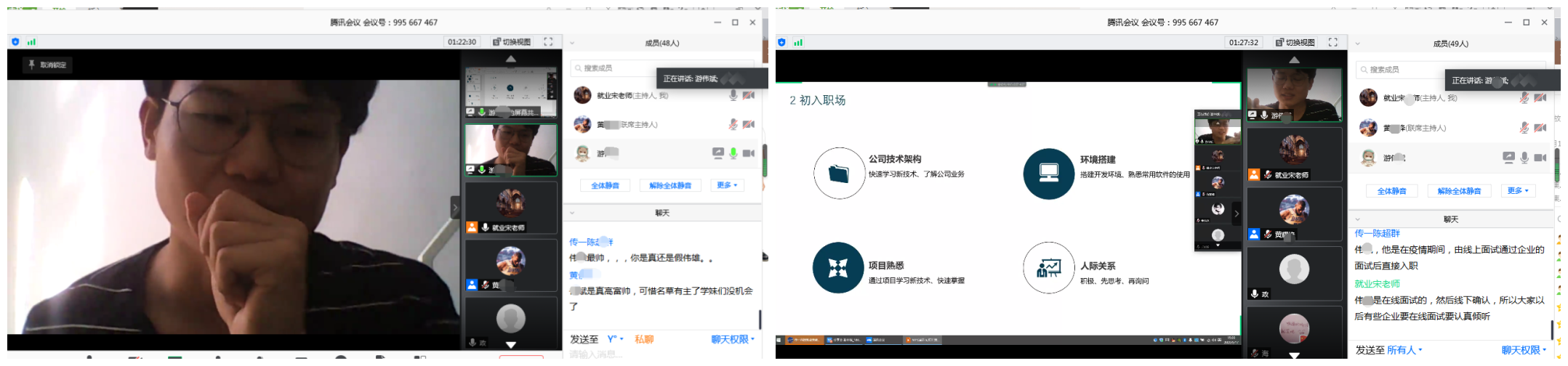The width and height of the screenshot is (1568, 366).
Task: Click 环境搭建 monitor icon on shared slide
Action: tap(1048, 173)
